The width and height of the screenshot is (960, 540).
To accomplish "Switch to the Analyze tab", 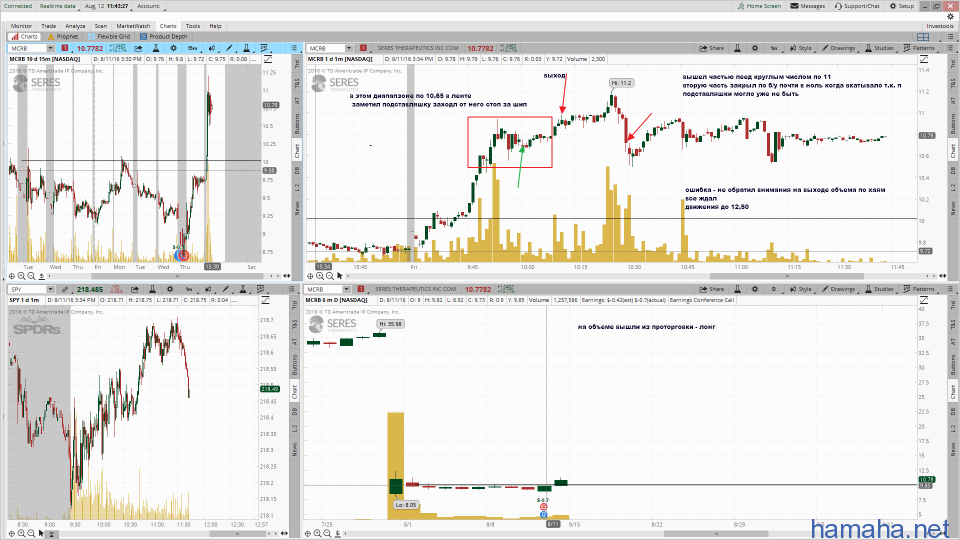I will tap(75, 26).
